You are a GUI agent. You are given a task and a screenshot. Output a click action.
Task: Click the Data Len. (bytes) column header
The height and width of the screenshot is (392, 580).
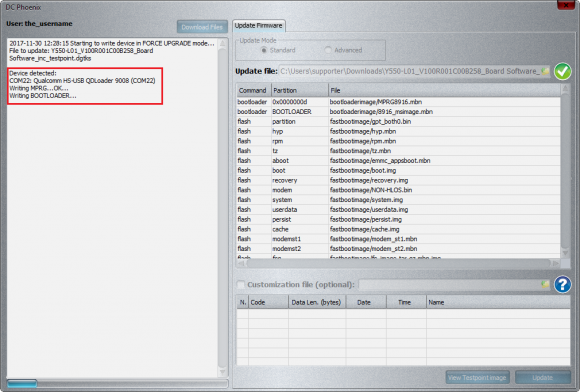tap(317, 302)
